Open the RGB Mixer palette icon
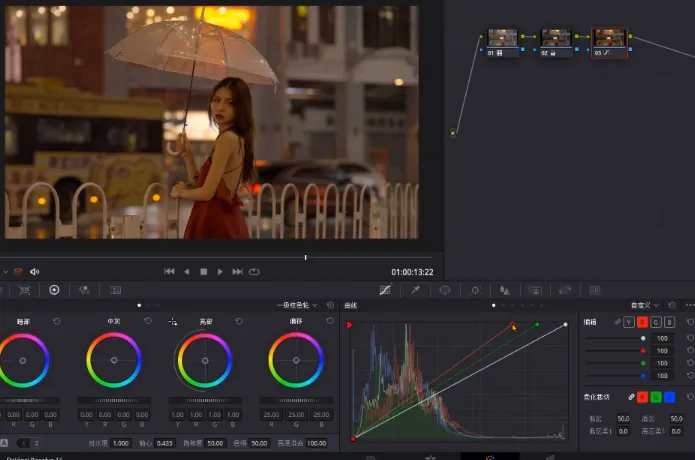This screenshot has height=460, width=695. pos(84,290)
